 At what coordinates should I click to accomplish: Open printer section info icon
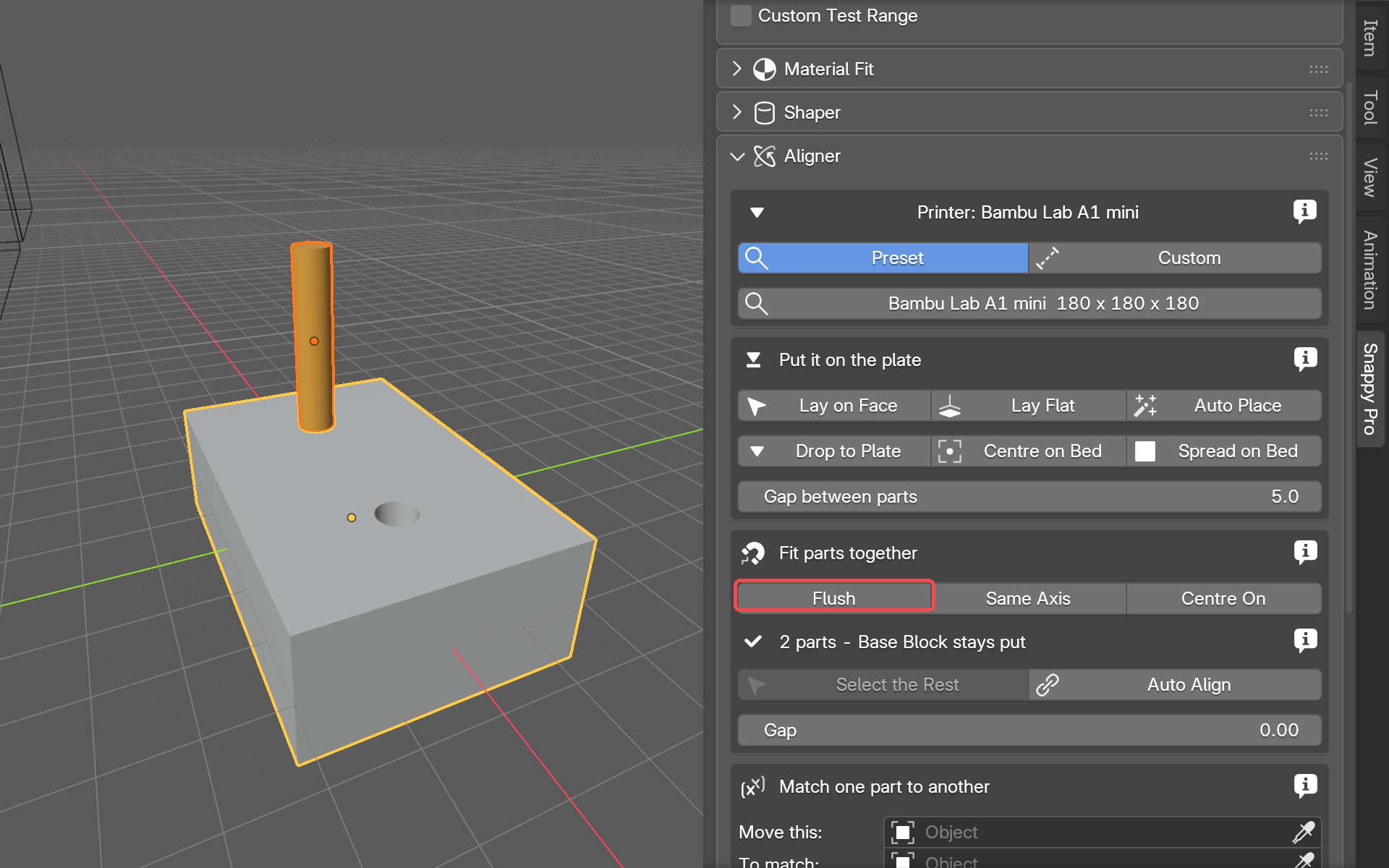[x=1305, y=211]
